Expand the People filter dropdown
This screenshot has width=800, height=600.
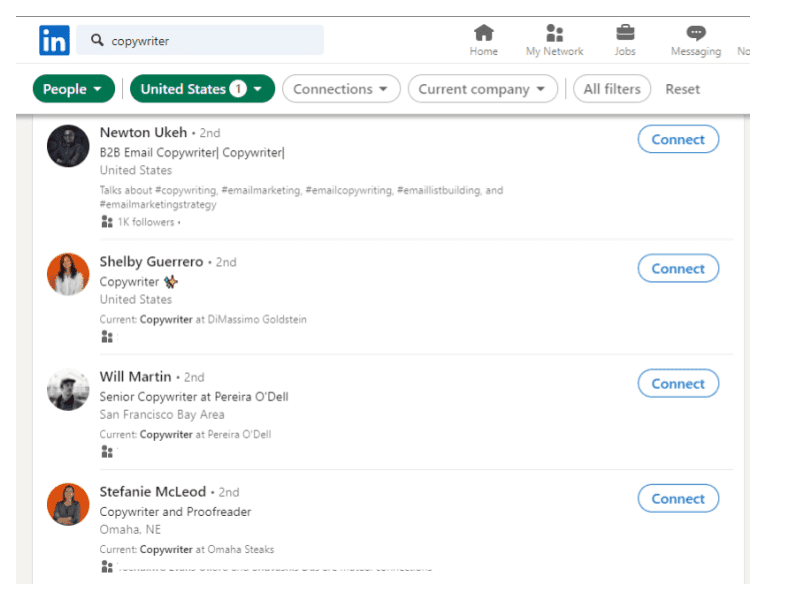[x=74, y=89]
